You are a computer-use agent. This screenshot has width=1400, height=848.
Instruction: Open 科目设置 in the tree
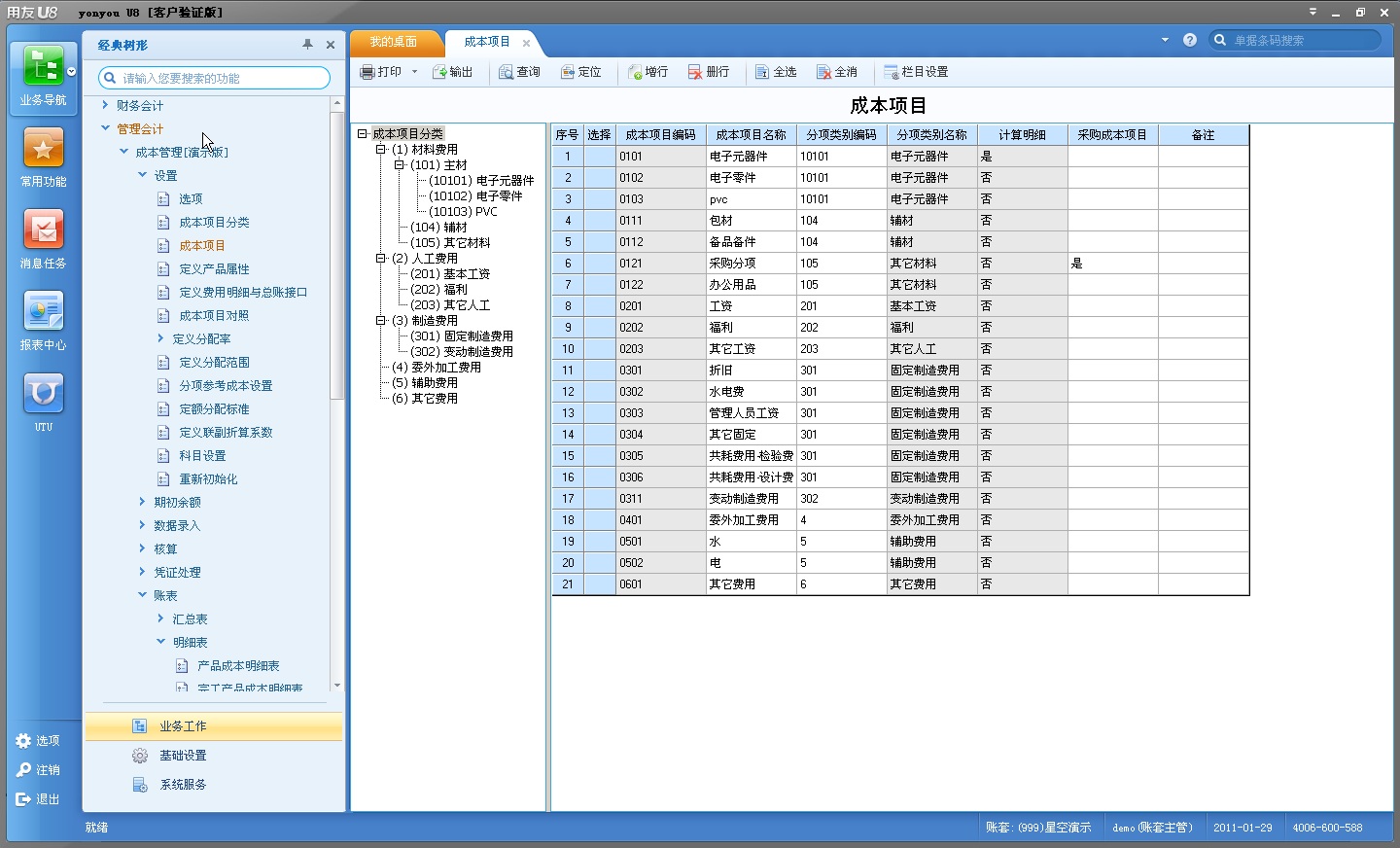(202, 456)
